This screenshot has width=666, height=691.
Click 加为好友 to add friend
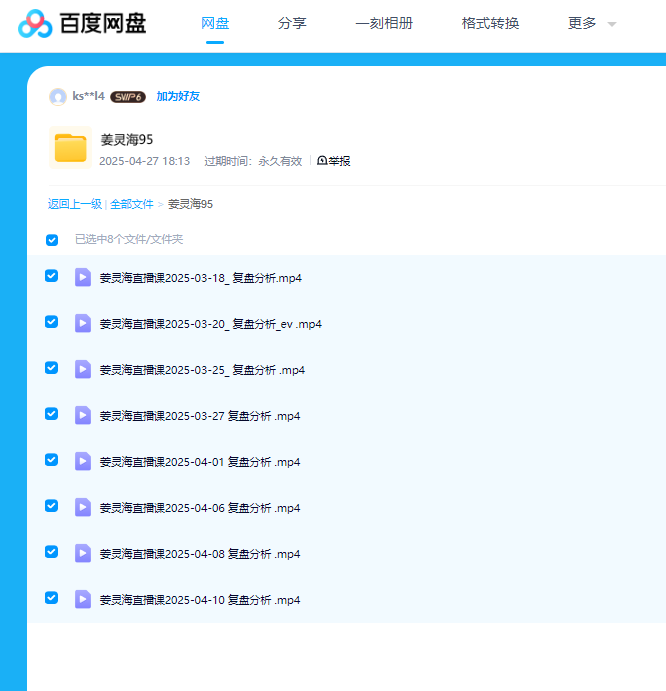pos(178,97)
